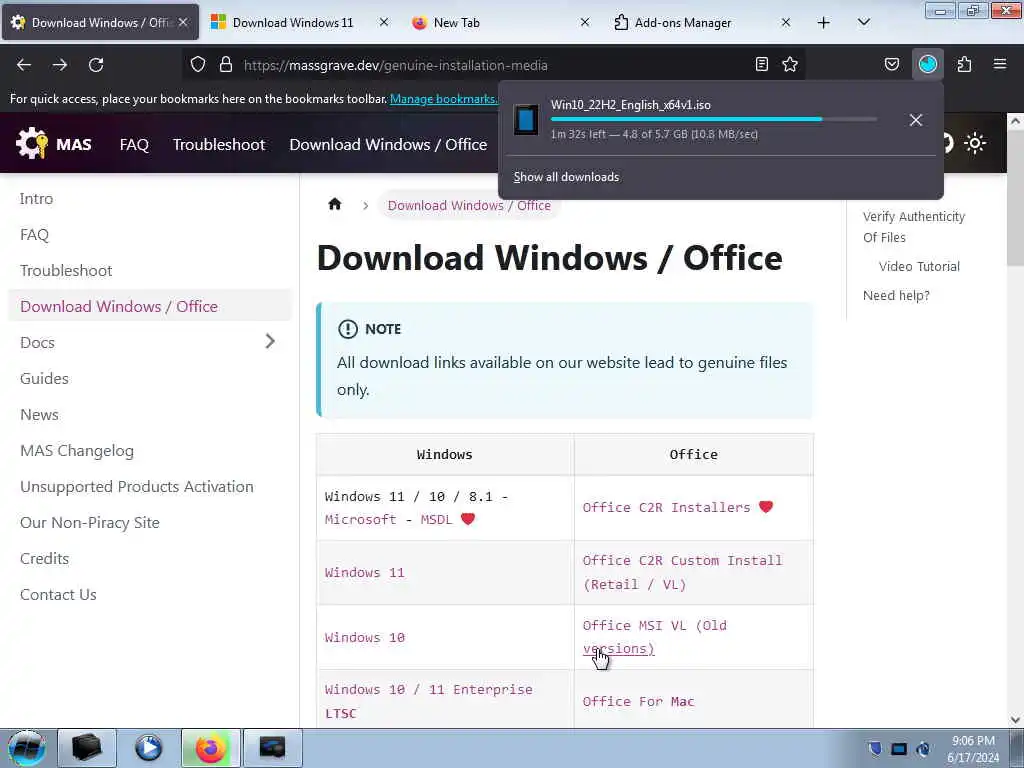Open the Microsoft - MSDL link
The width and height of the screenshot is (1024, 768).
tap(388, 519)
